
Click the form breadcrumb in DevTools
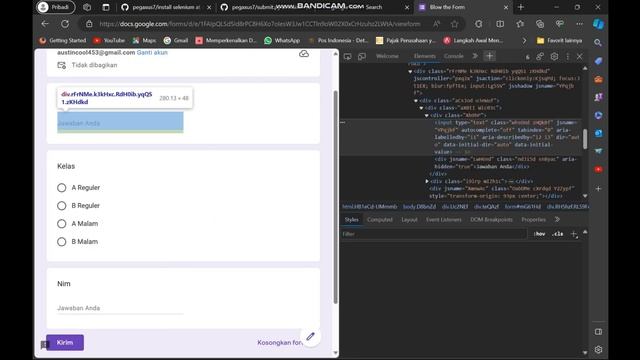pos(522,207)
